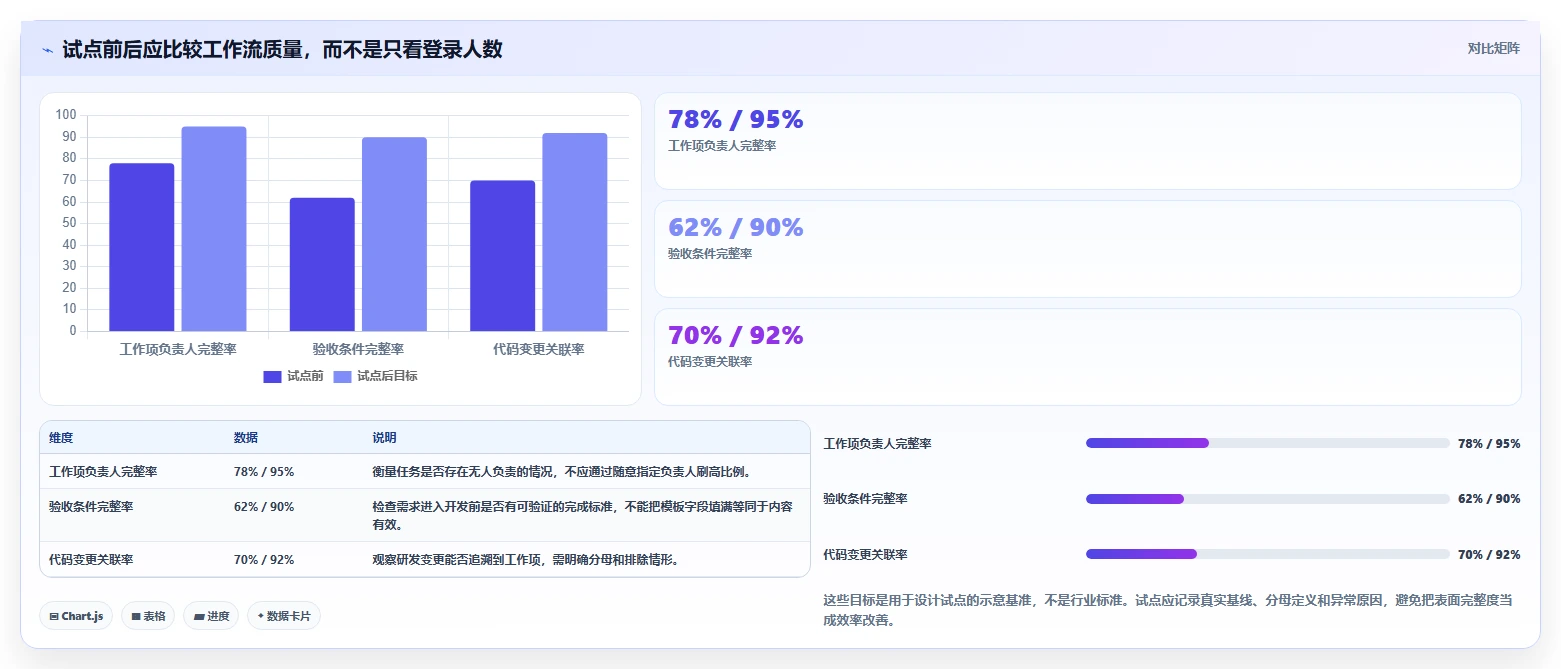This screenshot has width=1561, height=669.
Task: Click the 数据卡片 chip below the table
Action: tap(284, 616)
